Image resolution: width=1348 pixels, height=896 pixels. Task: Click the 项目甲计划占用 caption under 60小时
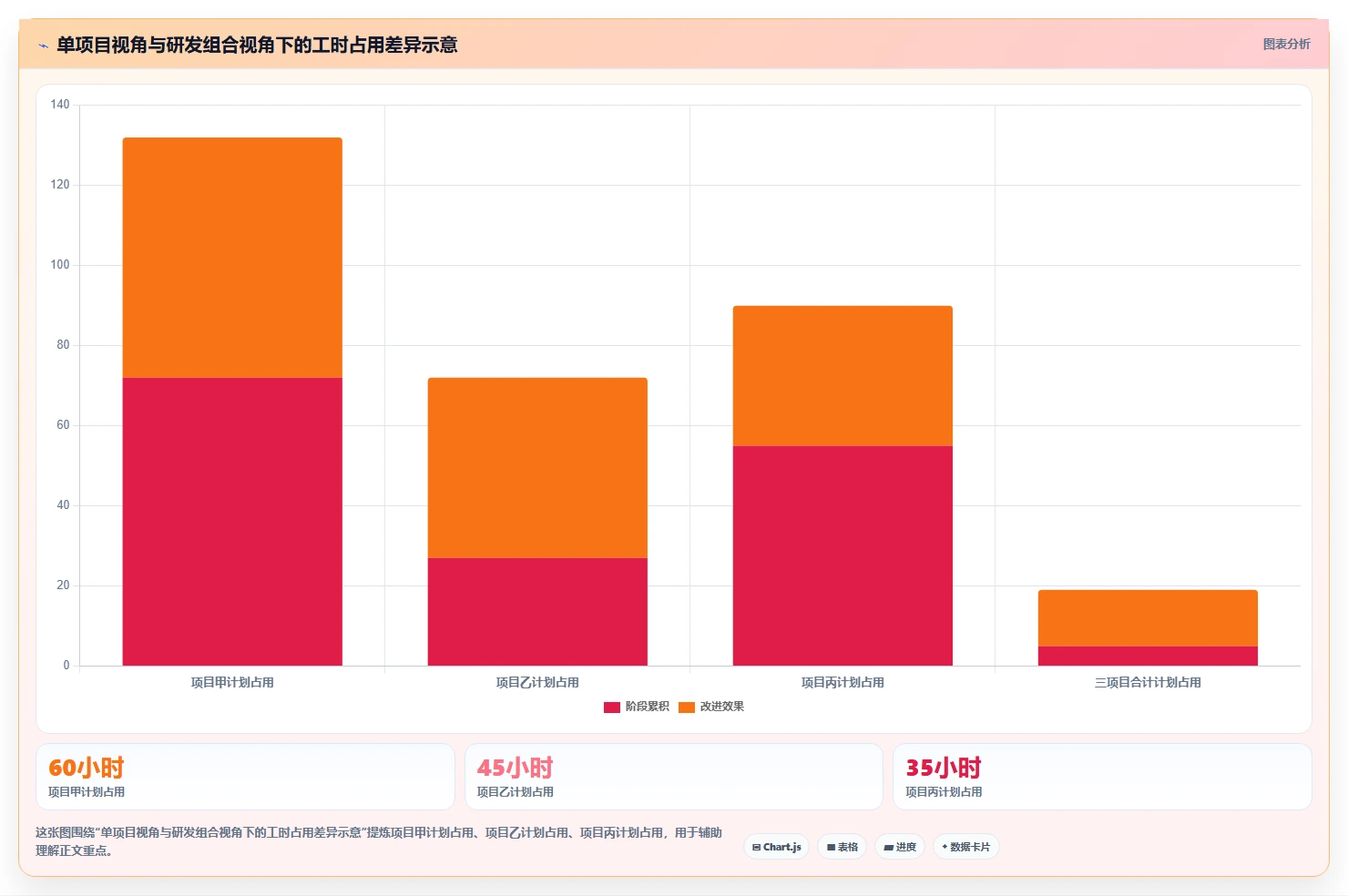click(x=87, y=792)
